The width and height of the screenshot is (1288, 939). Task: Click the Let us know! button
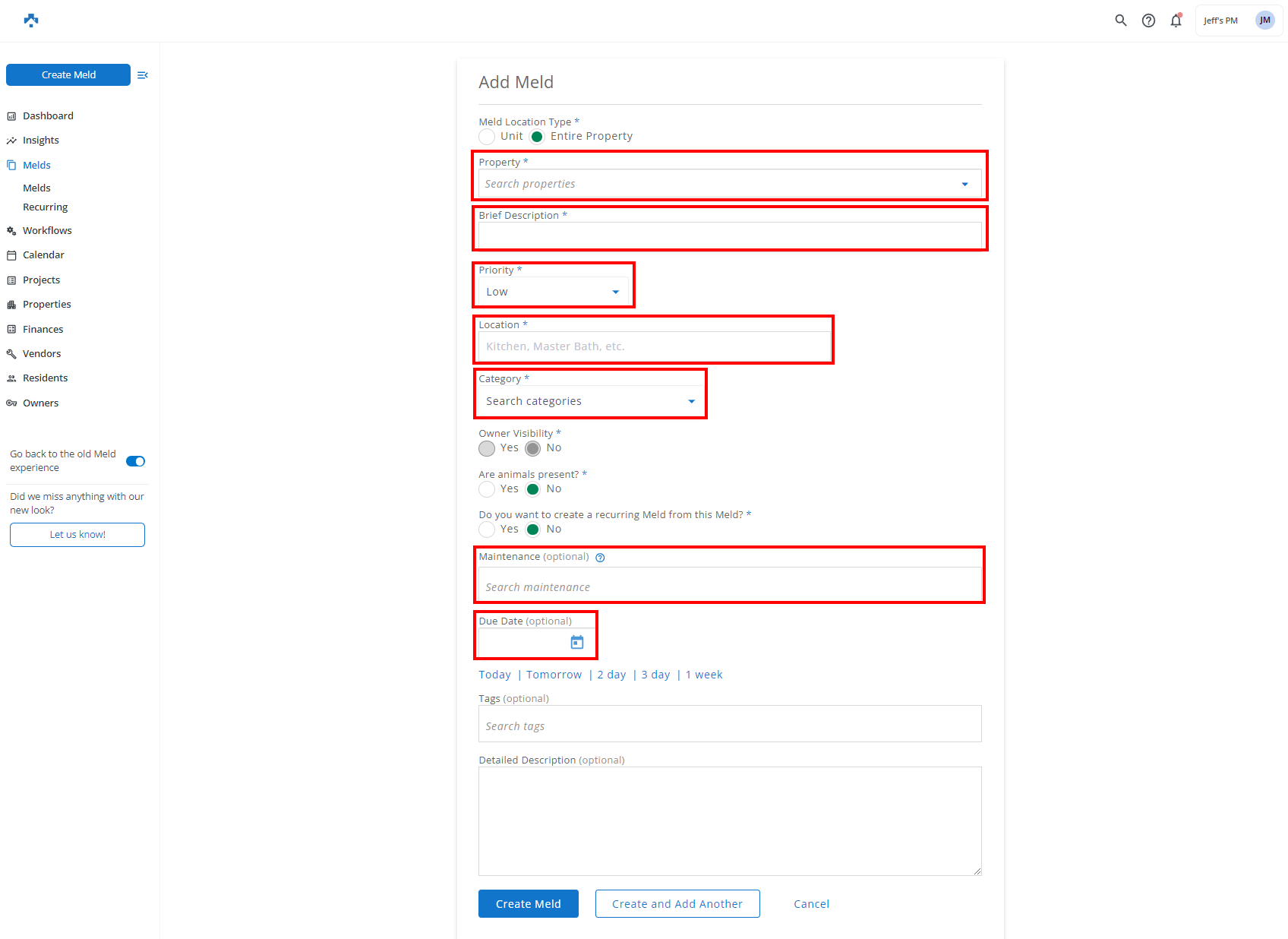(77, 535)
